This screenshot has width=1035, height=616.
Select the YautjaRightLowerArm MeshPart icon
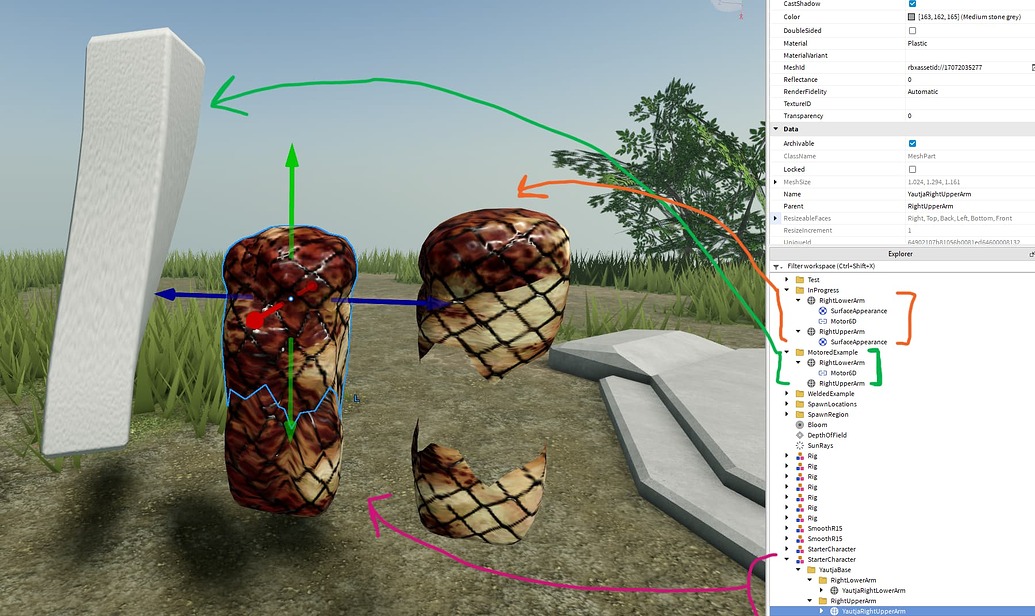click(x=834, y=590)
